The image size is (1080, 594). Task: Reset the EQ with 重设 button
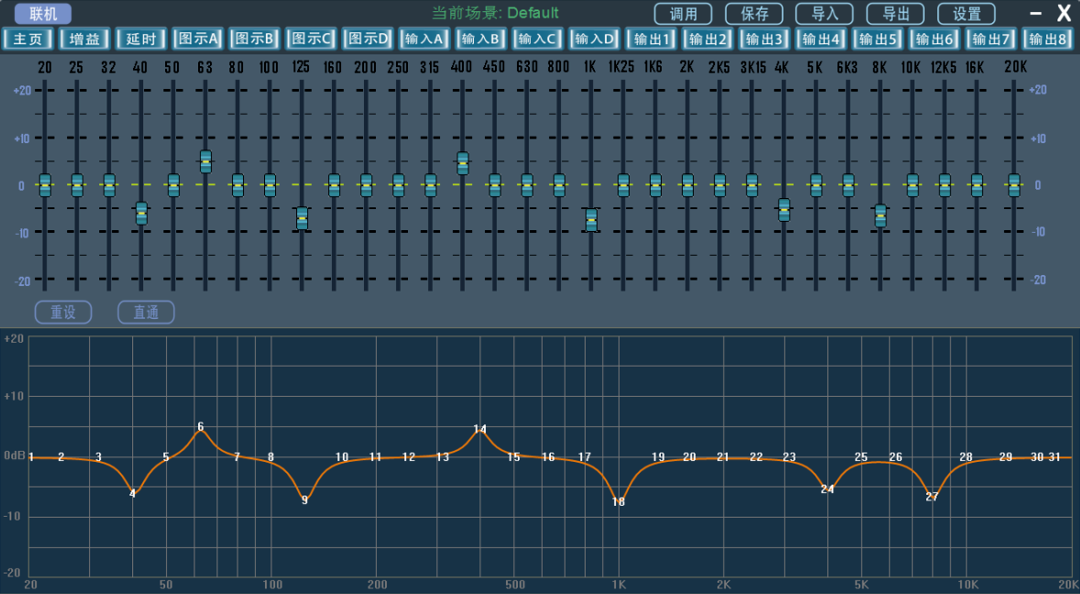pos(63,312)
